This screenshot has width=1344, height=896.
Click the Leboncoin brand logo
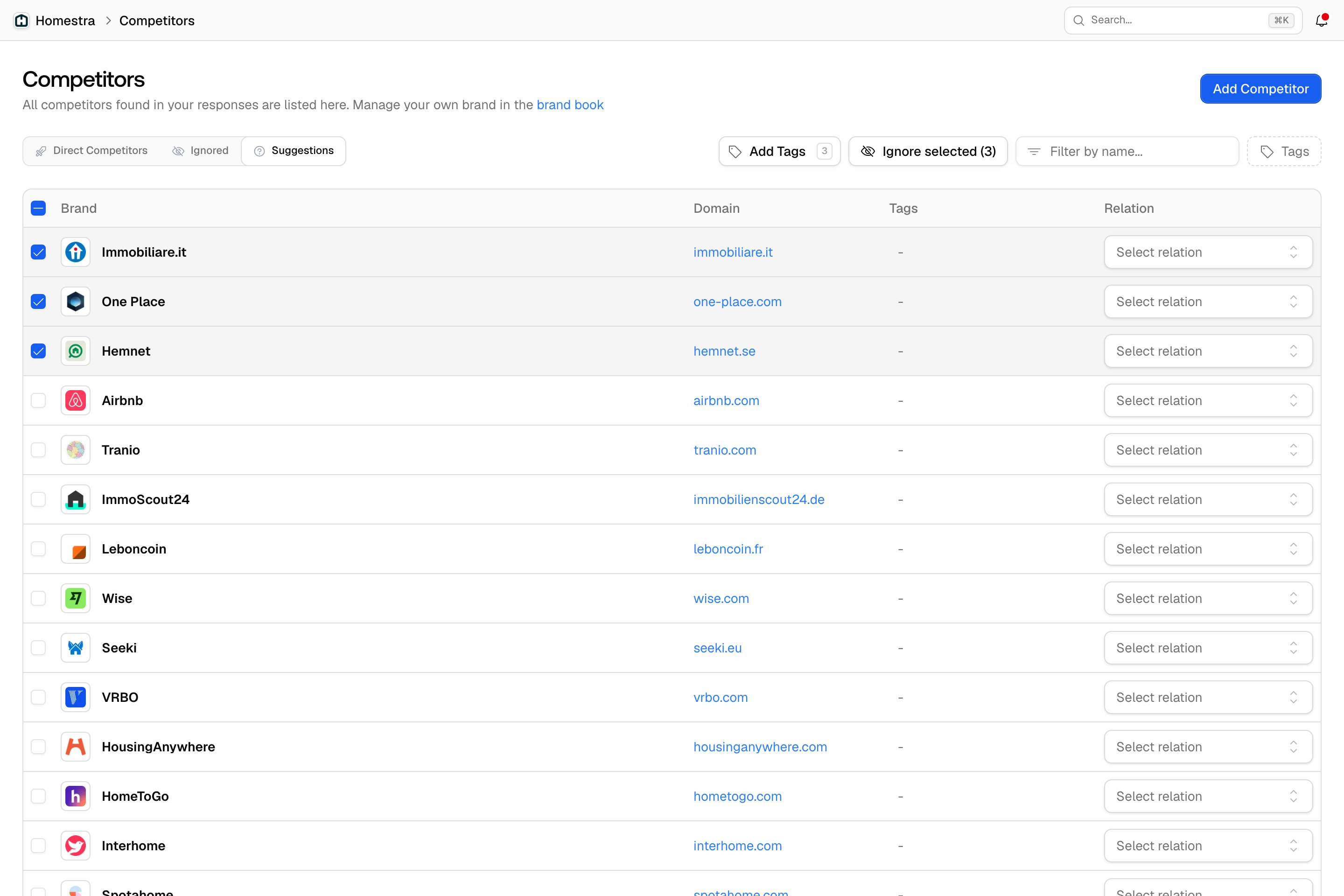coord(76,549)
